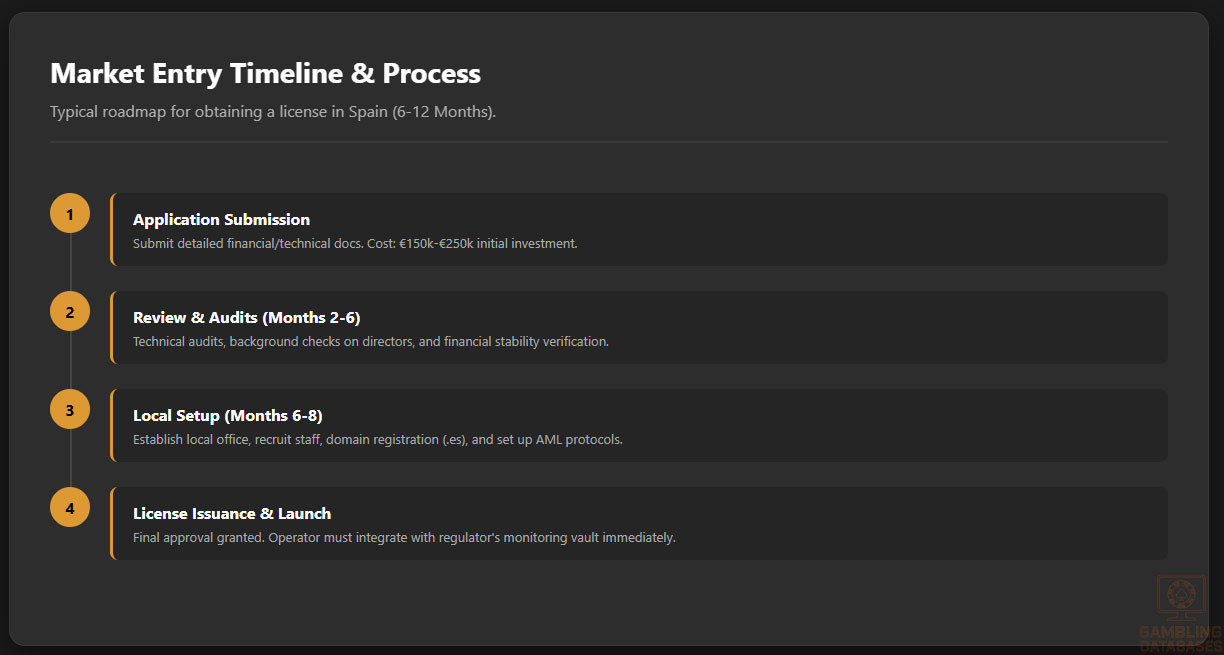Screen dimensions: 1224x655
Task: Click the Typical roadmap for Spain subtitle
Action: 273,112
